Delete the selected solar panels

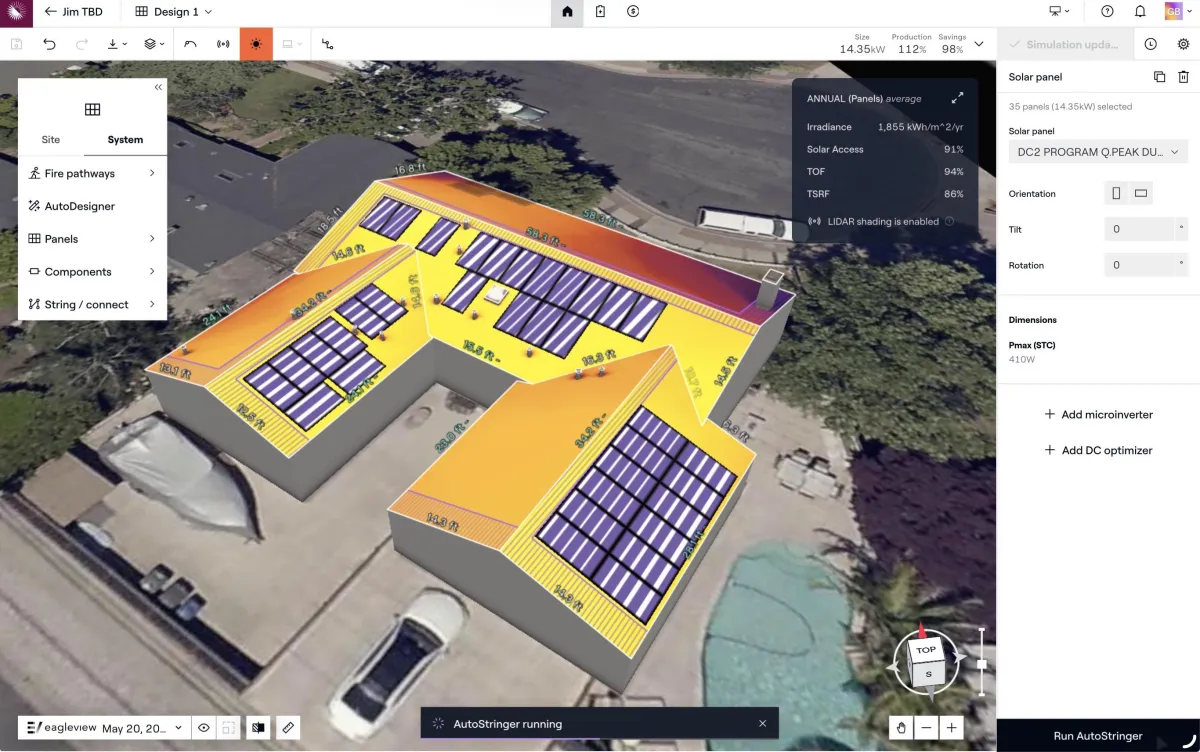tap(1183, 77)
